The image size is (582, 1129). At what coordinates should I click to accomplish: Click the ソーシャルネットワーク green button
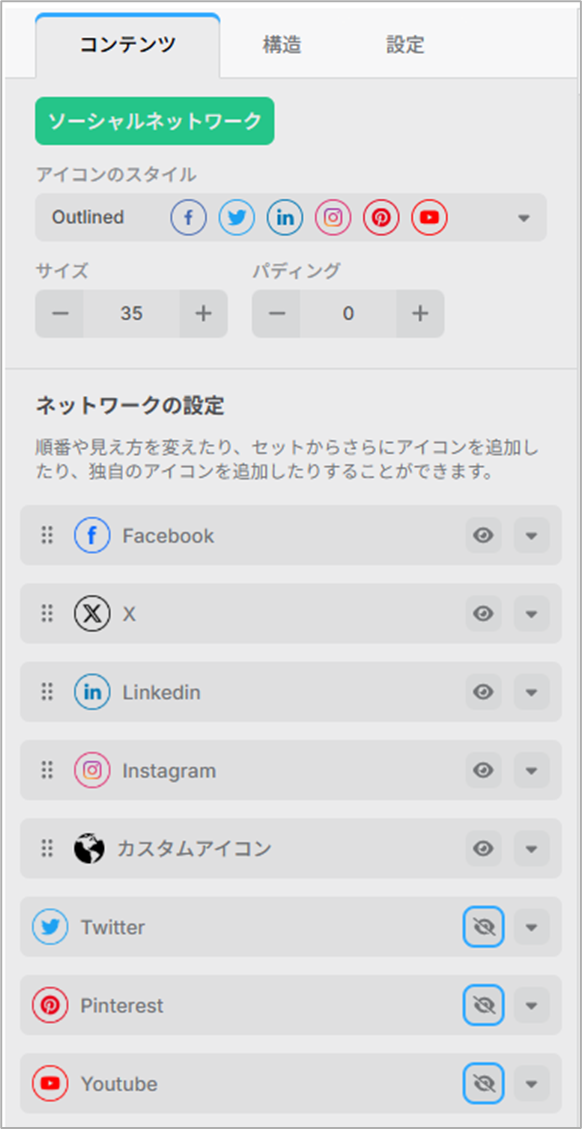[155, 121]
